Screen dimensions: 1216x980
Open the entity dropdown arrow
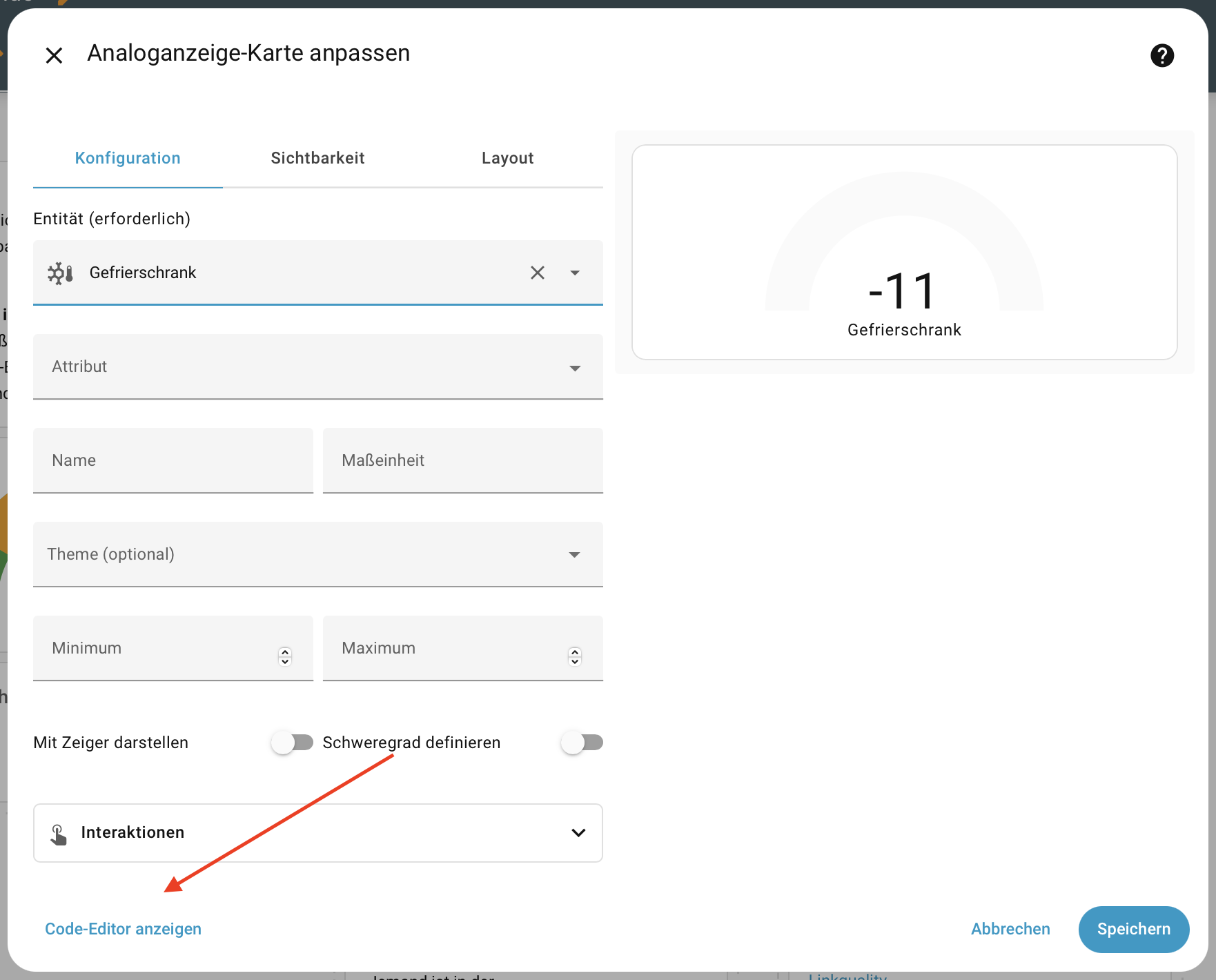point(575,273)
